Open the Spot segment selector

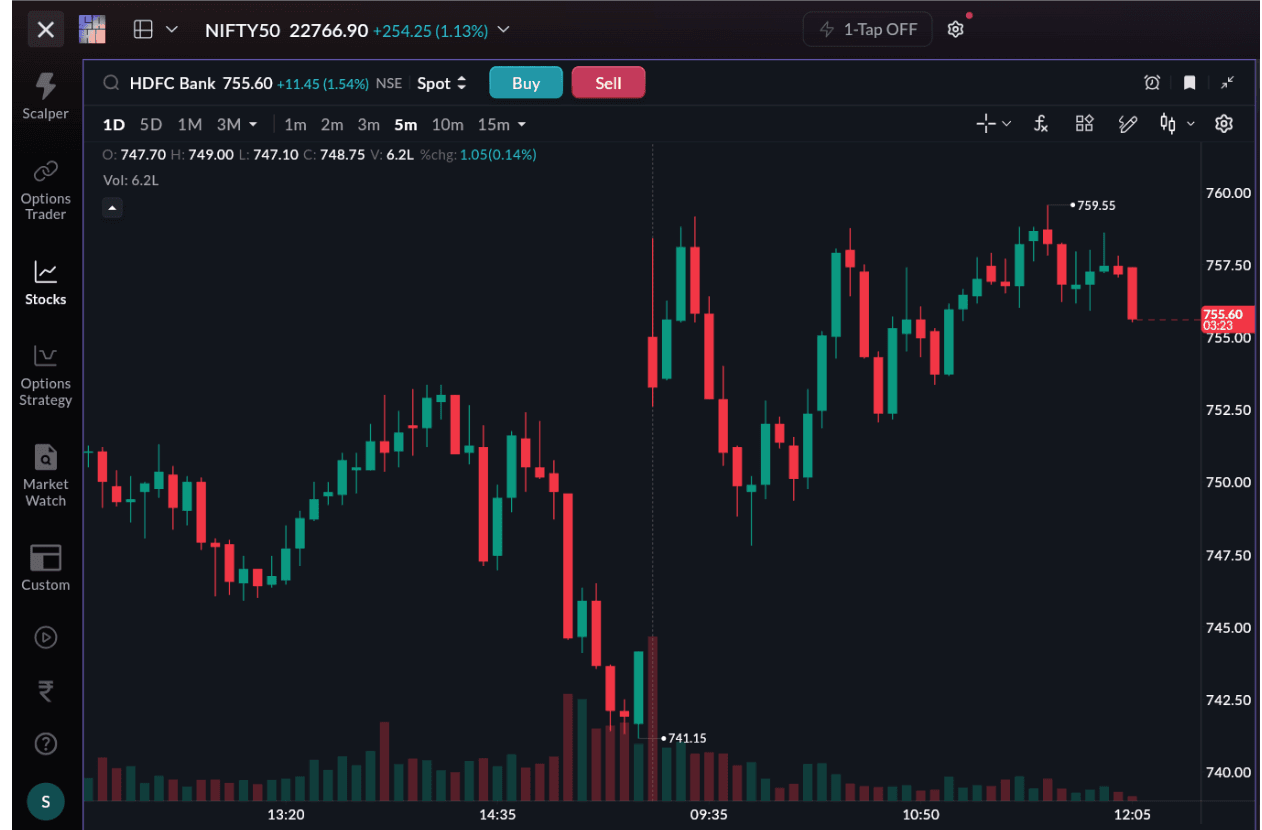[441, 83]
